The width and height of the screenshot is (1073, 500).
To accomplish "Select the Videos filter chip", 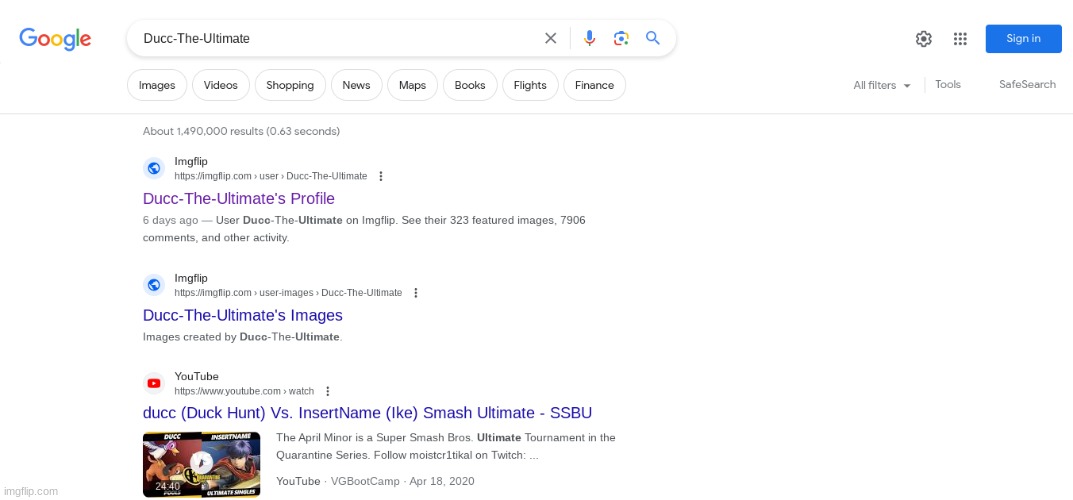I will click(220, 85).
